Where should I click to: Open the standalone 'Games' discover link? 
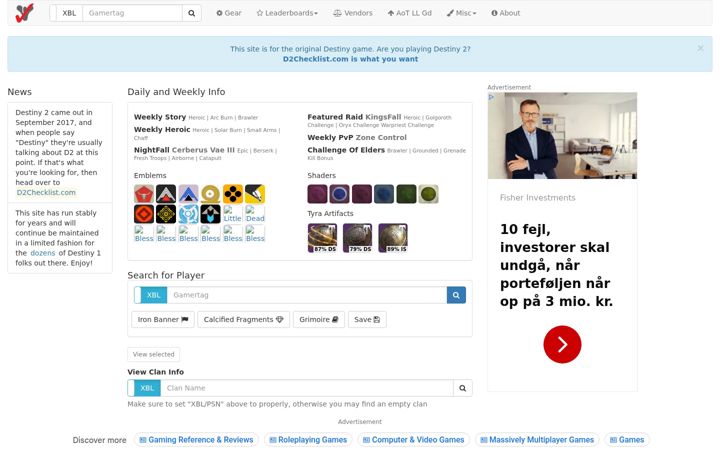627,440
